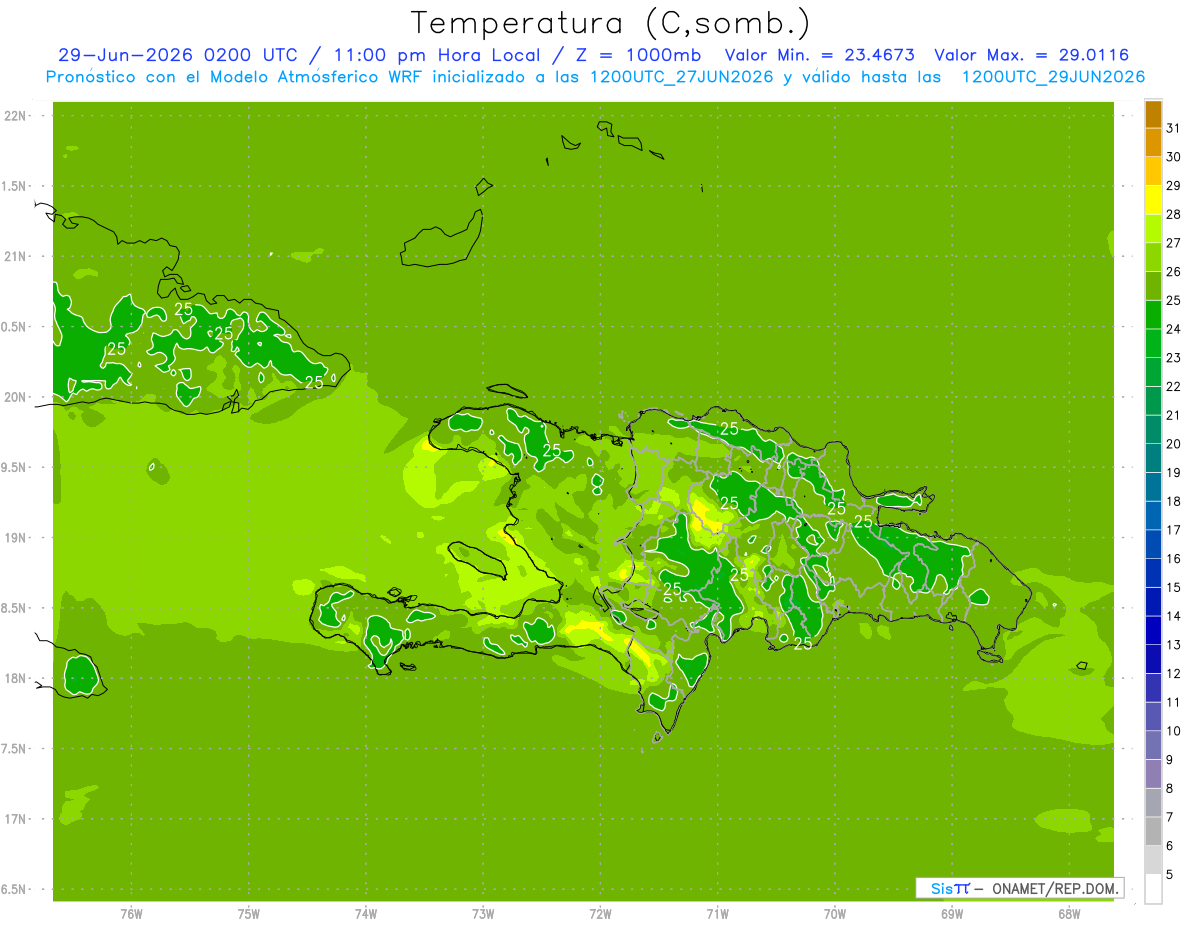Click the valid-until time '1200UTC_29JUN2026'
1200x927 pixels.
(x=1053, y=77)
